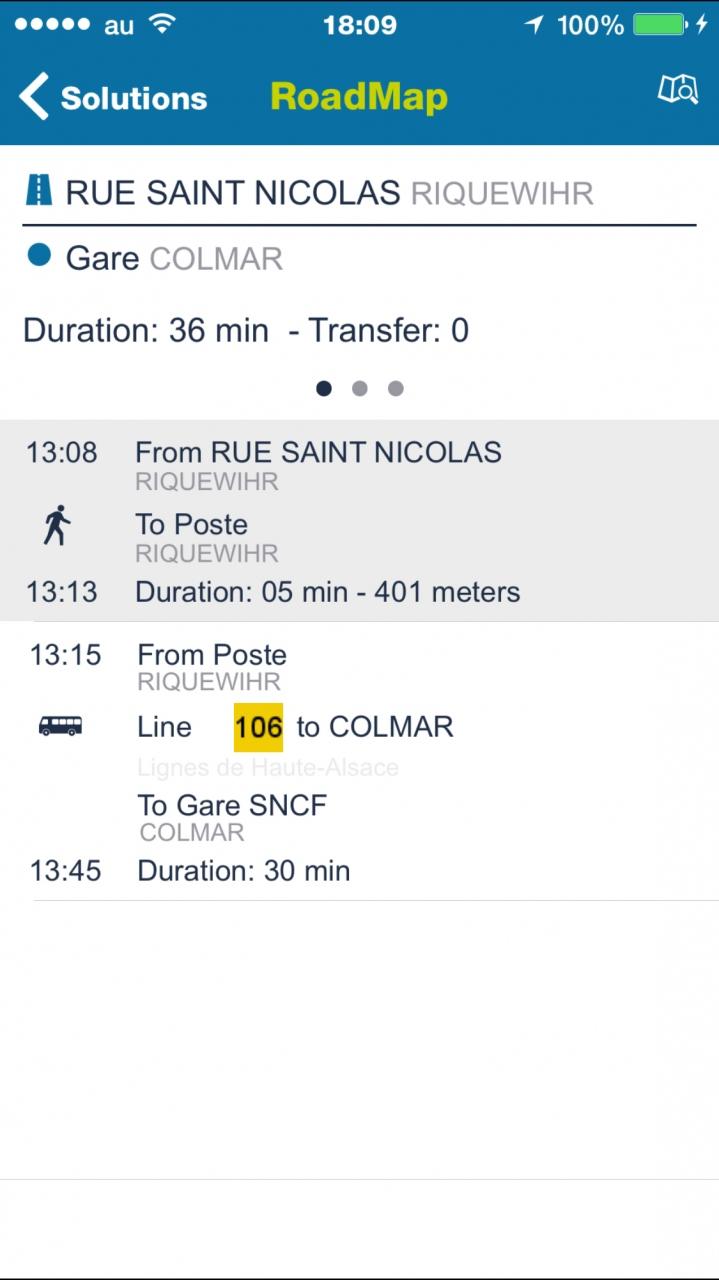Tap the bus icon for Line 106
Viewport: 719px width, 1280px height.
[60, 726]
